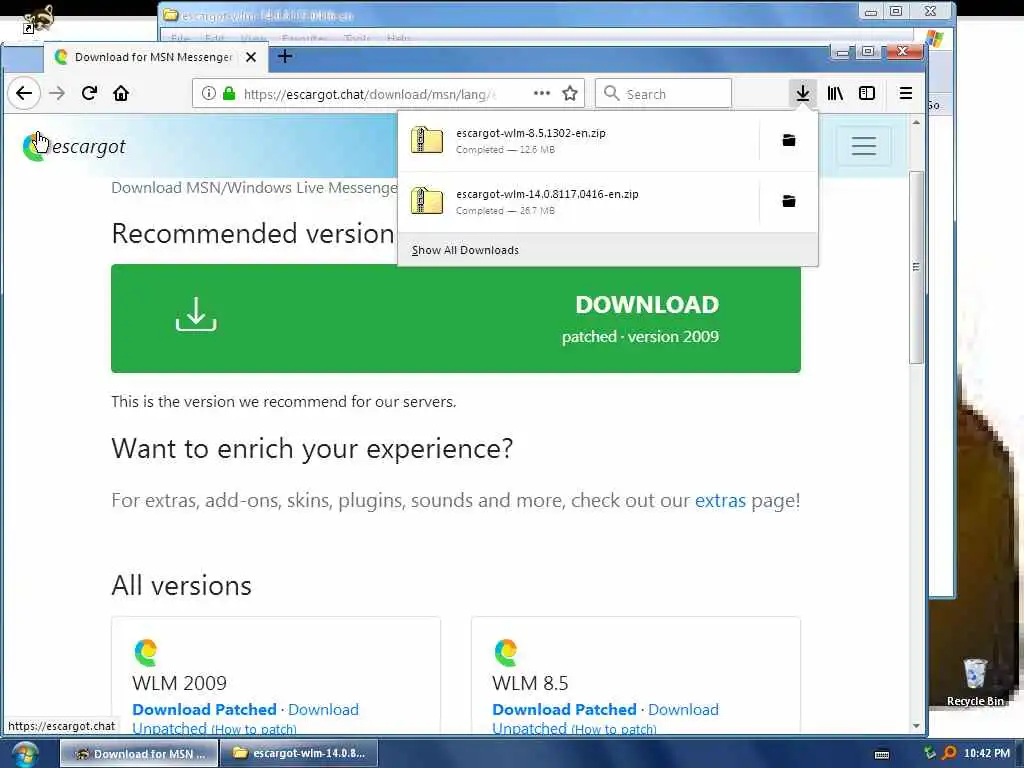Show sidebars icon in Firefox toolbar
This screenshot has height=768, width=1024.
[867, 93]
